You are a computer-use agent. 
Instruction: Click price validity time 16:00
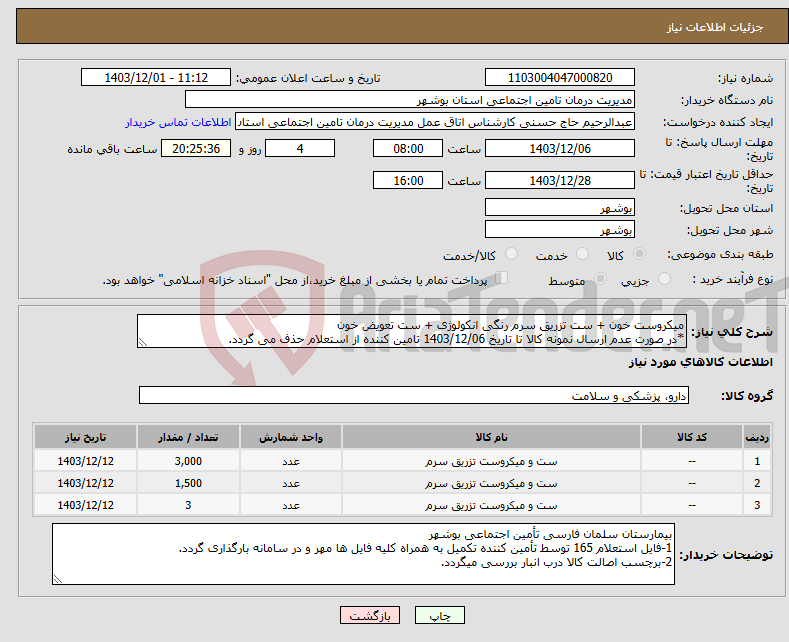408,180
